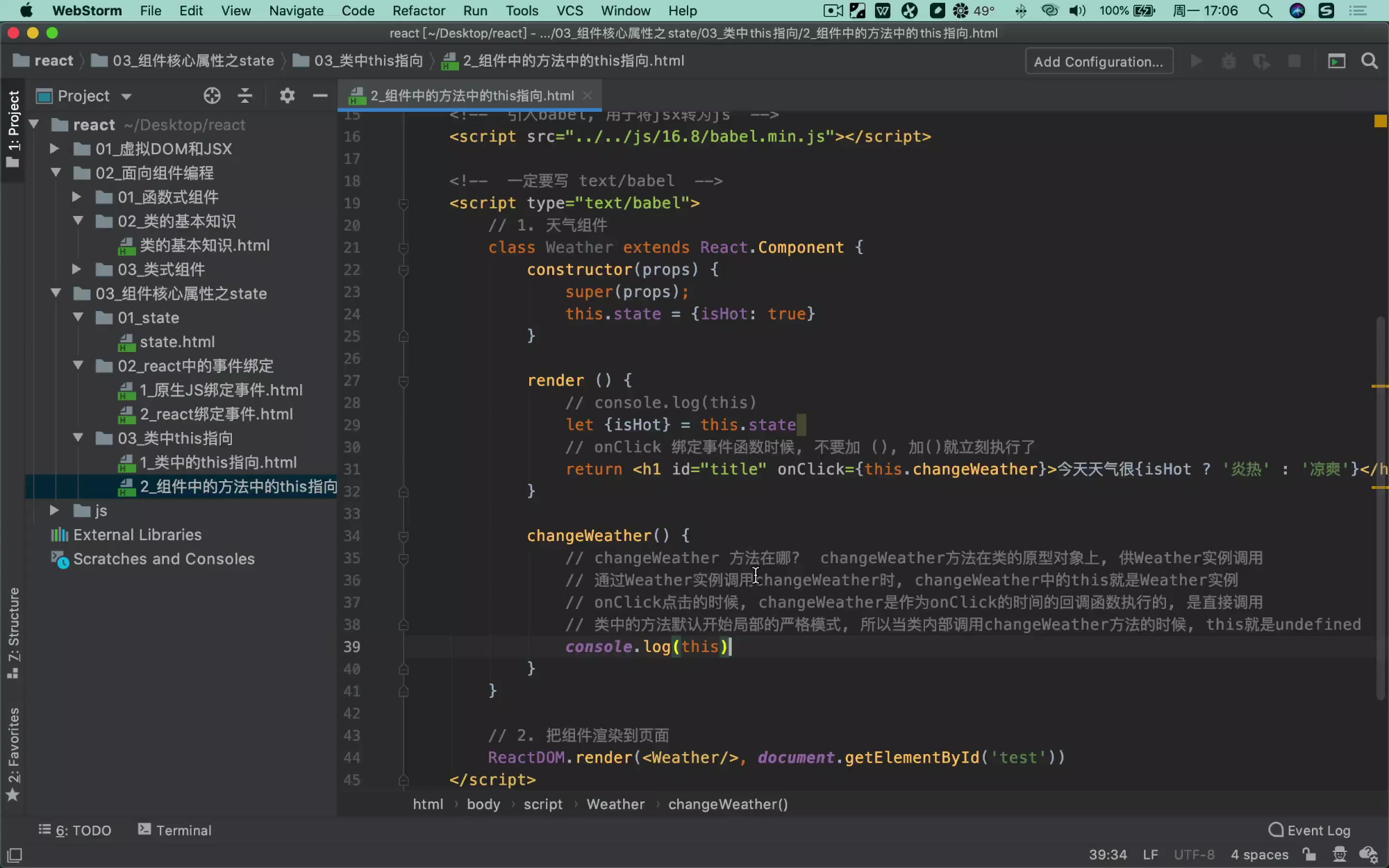Screen dimensions: 1389x868
Task: Click the Collapse All icon in Project panel
Action: point(244,96)
